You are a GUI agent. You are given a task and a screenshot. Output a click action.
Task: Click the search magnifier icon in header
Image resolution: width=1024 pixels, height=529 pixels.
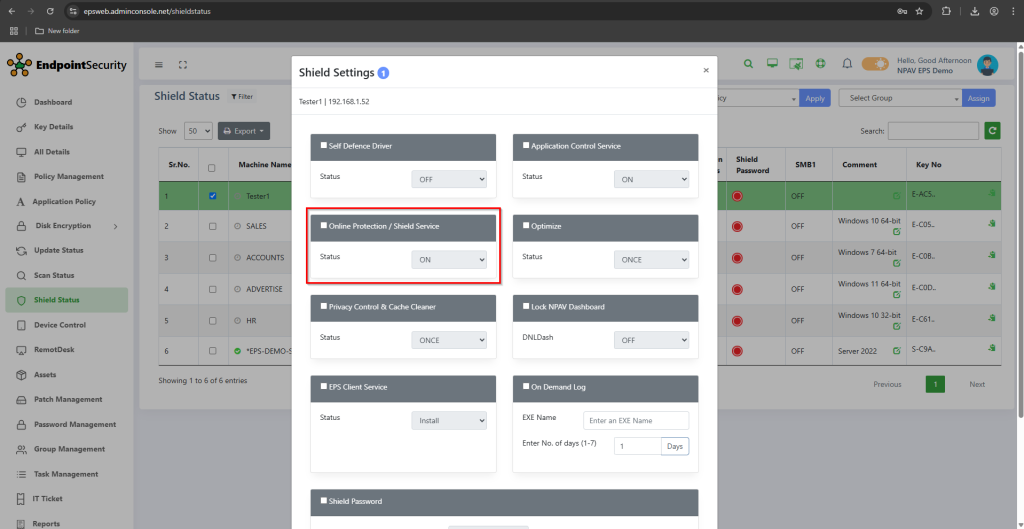click(748, 64)
